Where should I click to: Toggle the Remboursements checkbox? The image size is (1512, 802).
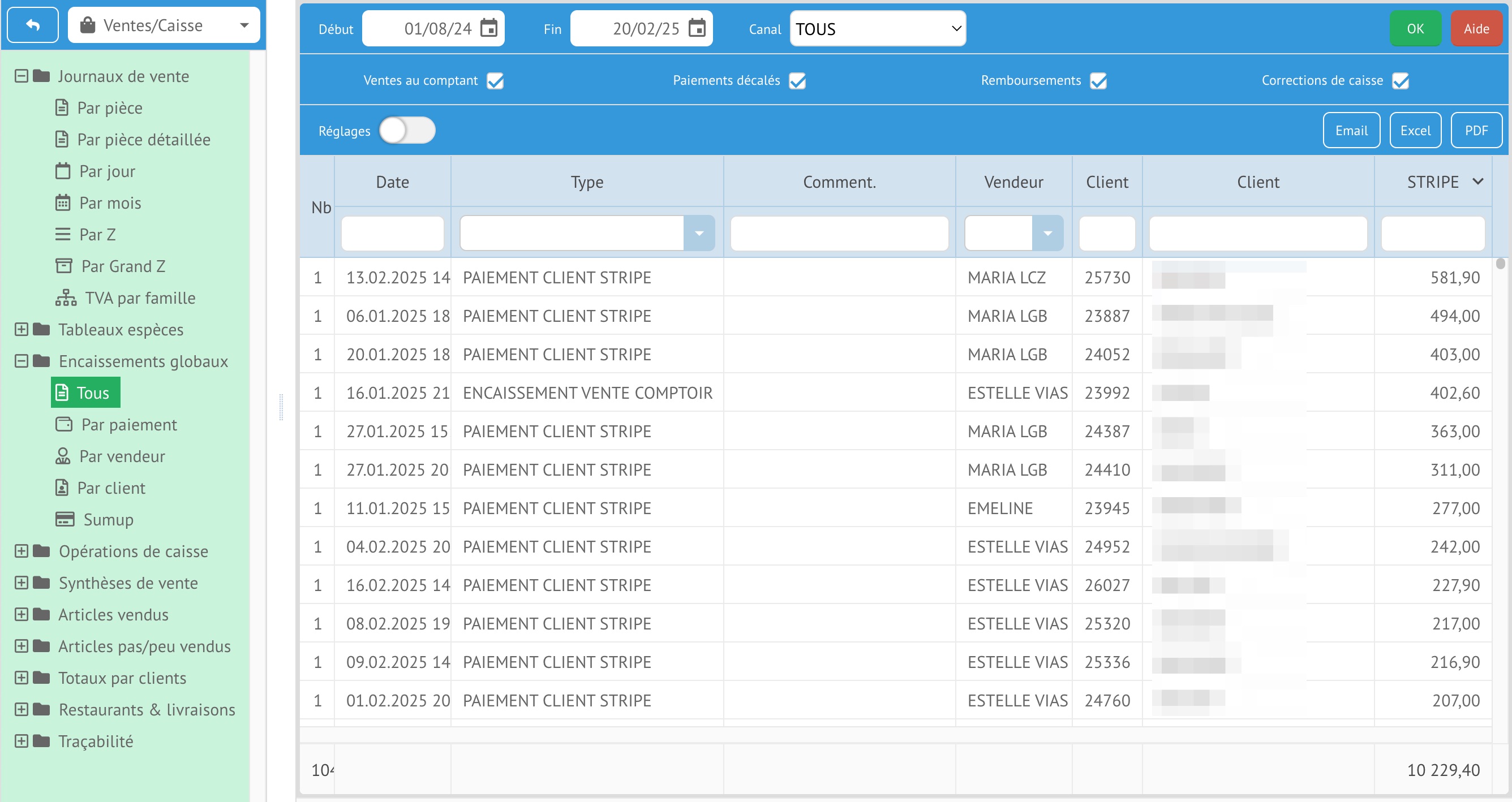point(1098,81)
